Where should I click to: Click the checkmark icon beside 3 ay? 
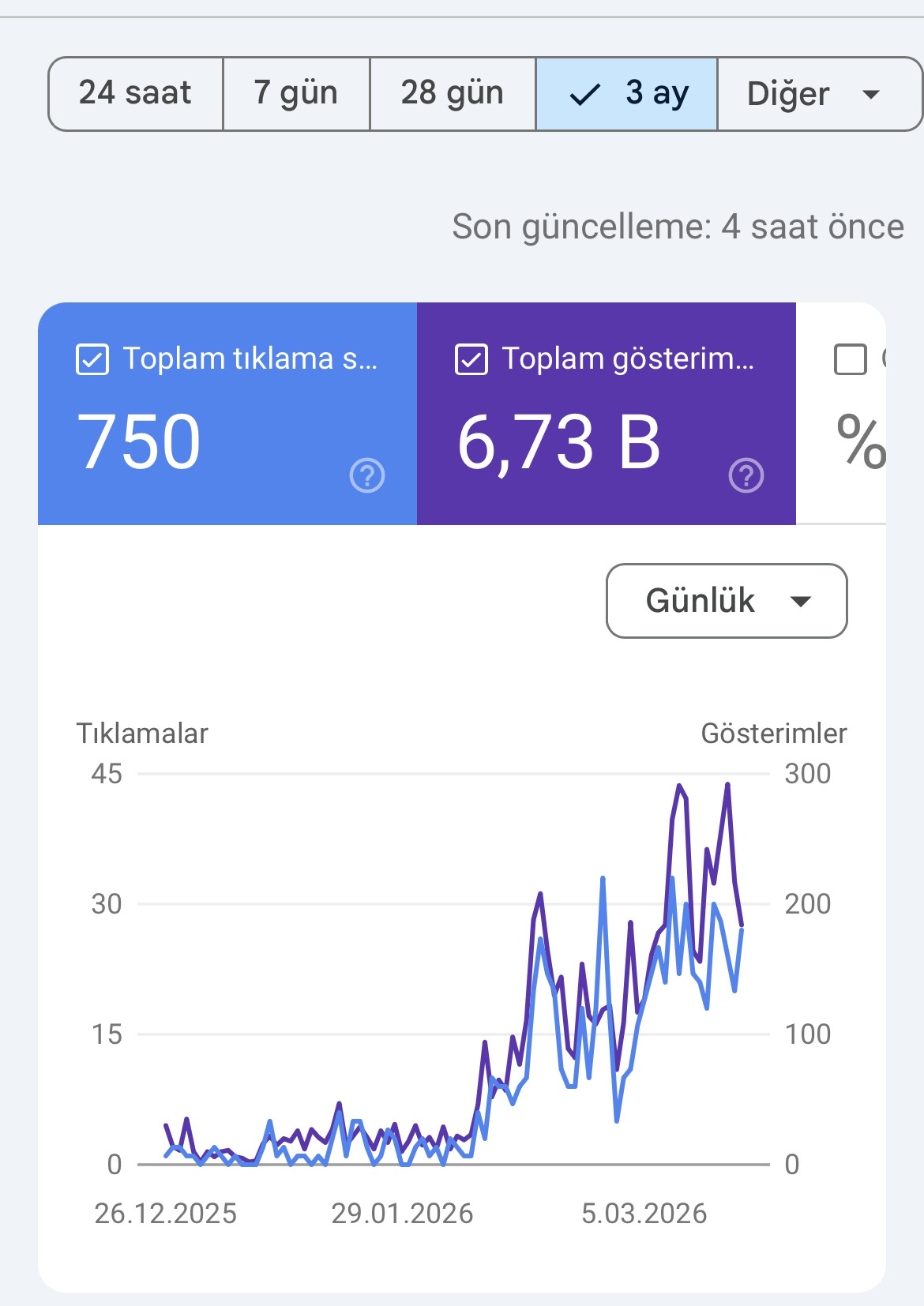coord(585,94)
